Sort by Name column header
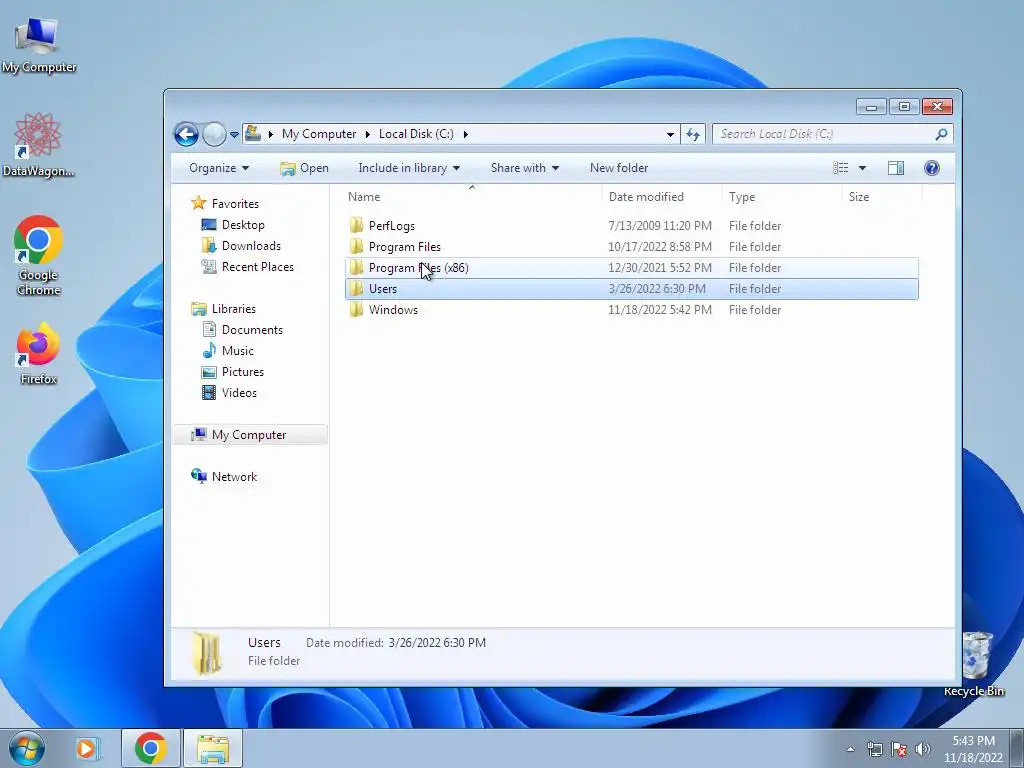1024x768 pixels. click(x=472, y=197)
